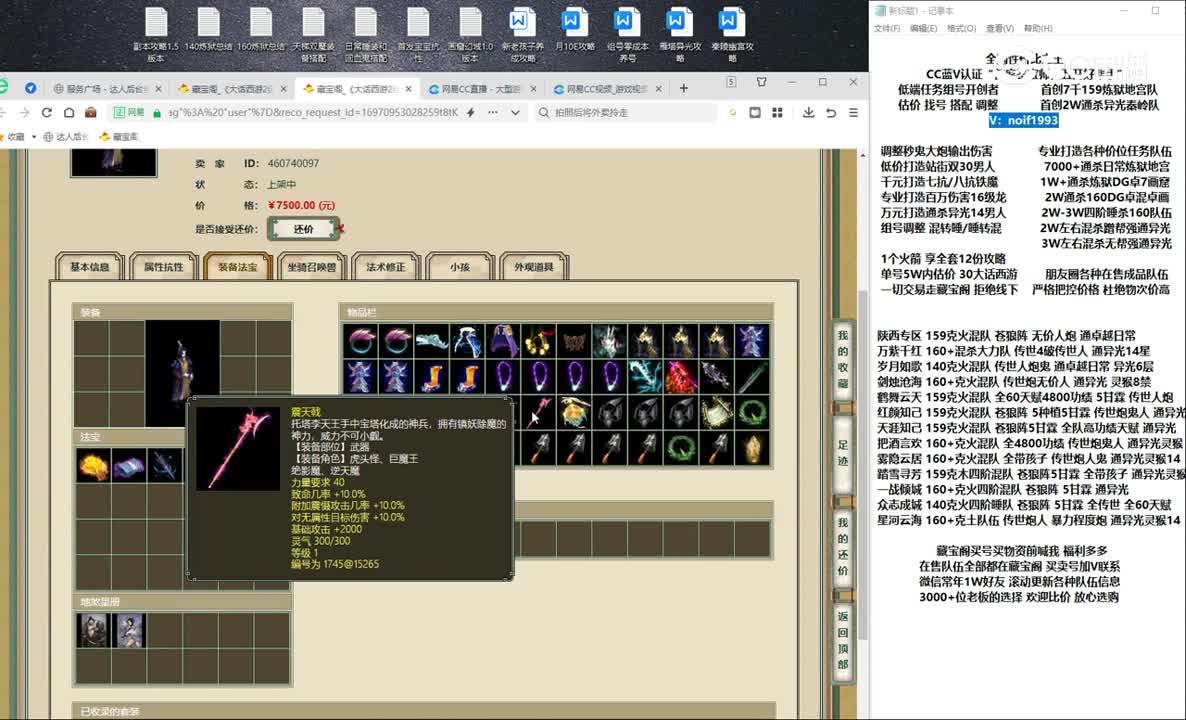The image size is (1186, 720).
Task: Click the highlighted V: noif1993 text in Notepad
Action: 1023,120
